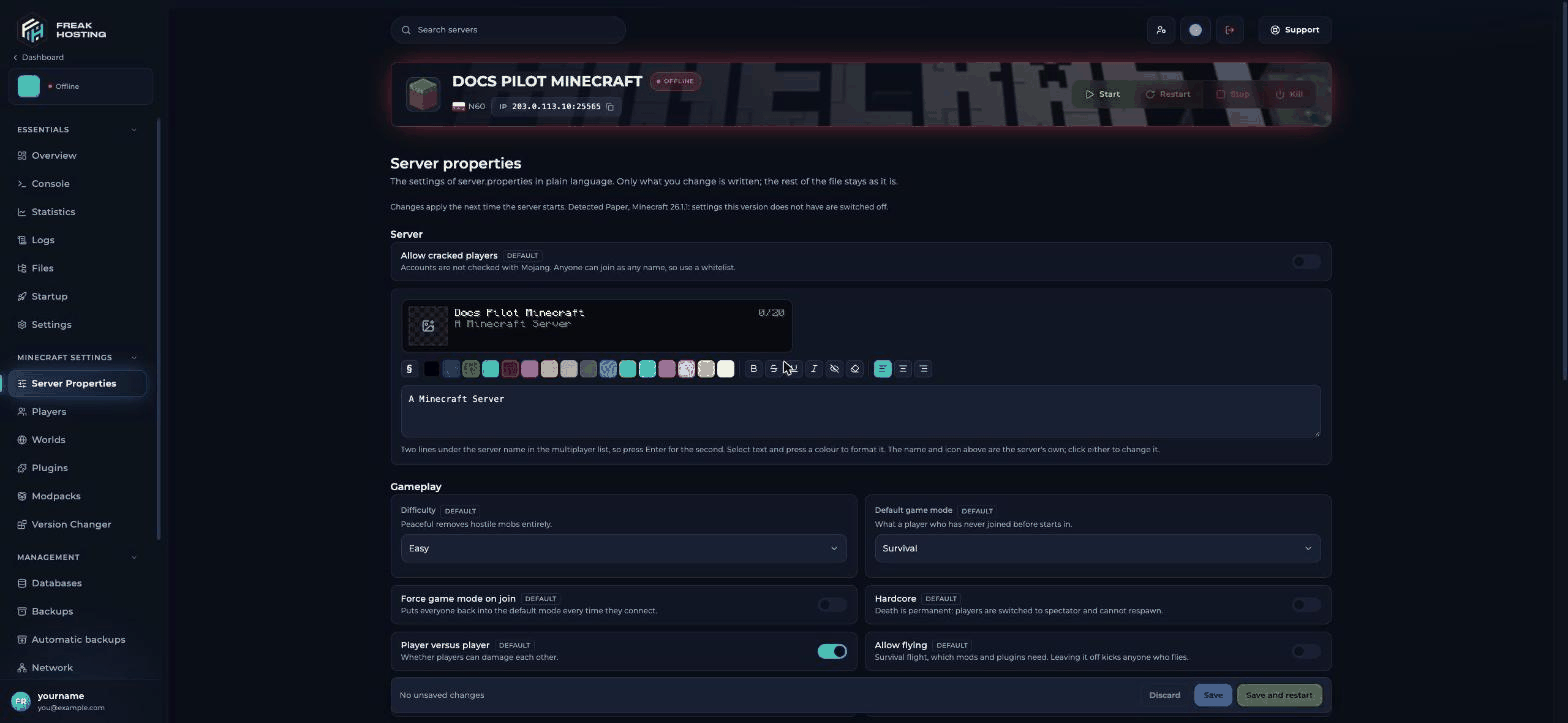Kill the server process
This screenshot has width=1568, height=723.
coord(1289,94)
